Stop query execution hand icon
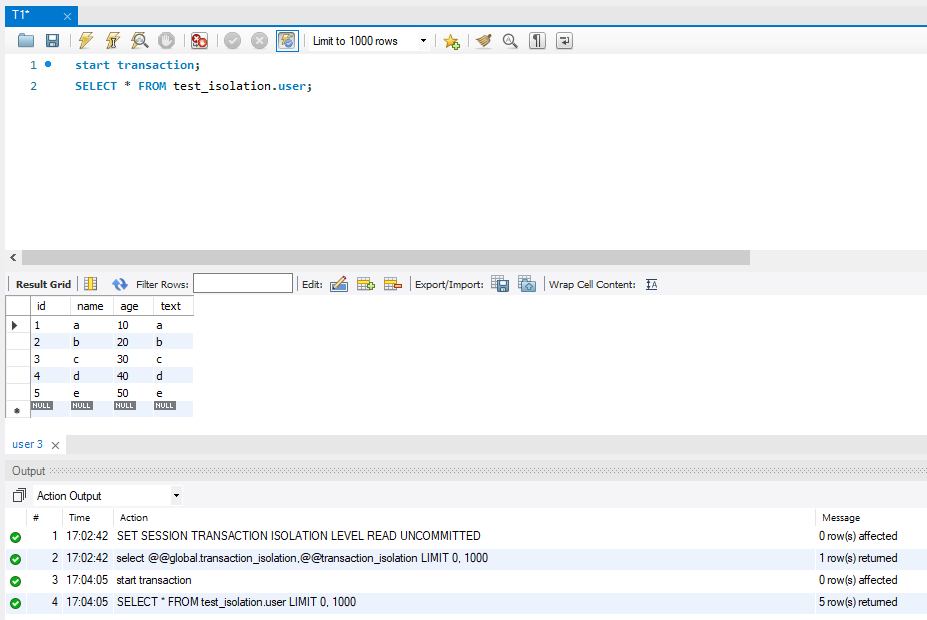Viewport: 927px width, 620px height. coord(167,41)
